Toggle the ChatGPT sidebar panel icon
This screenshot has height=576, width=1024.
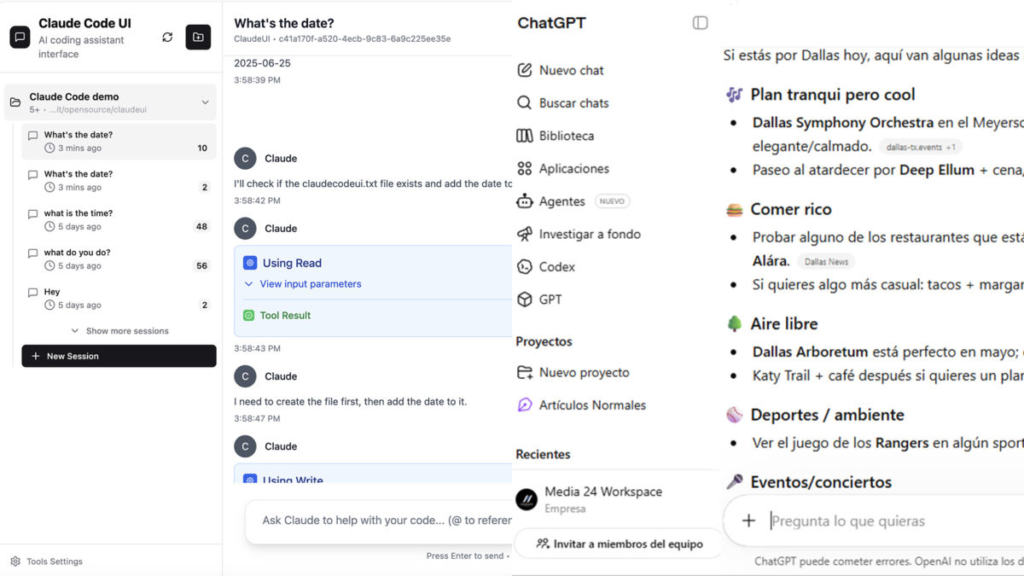tap(700, 23)
